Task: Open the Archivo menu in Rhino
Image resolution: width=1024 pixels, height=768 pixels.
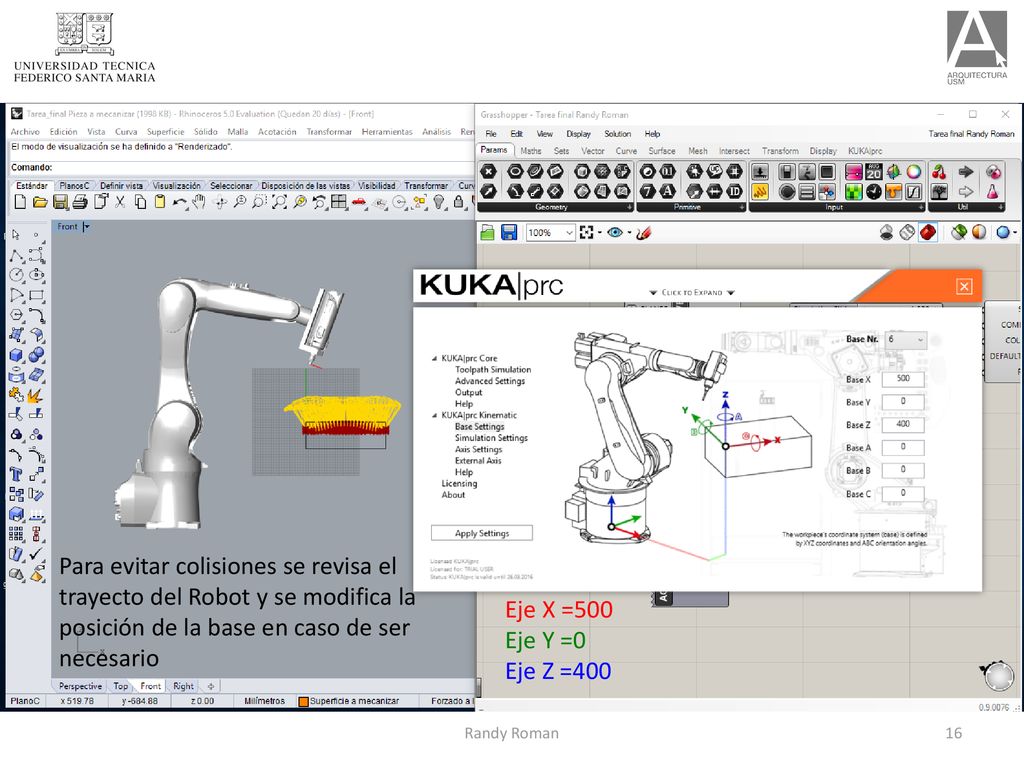Action: coord(25,132)
